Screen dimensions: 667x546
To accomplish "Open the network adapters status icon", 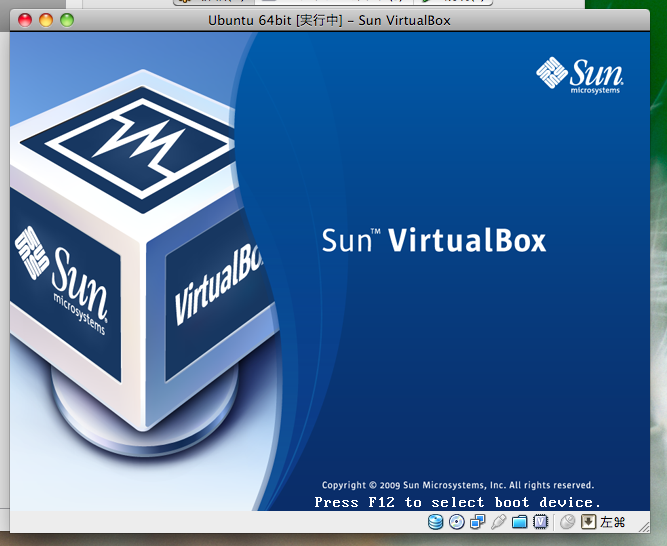I will click(477, 522).
